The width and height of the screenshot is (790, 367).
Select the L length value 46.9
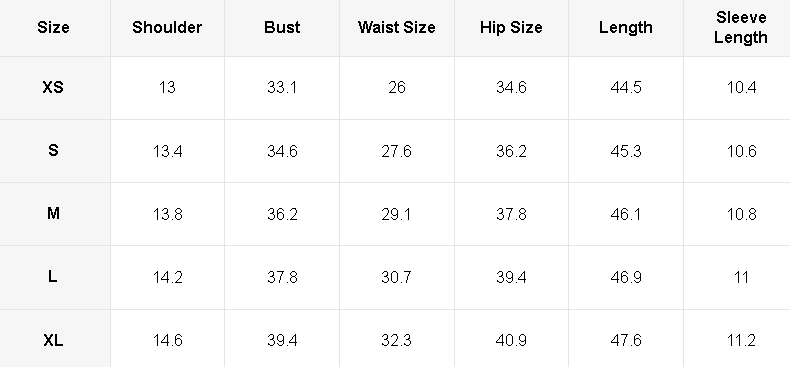(x=626, y=277)
